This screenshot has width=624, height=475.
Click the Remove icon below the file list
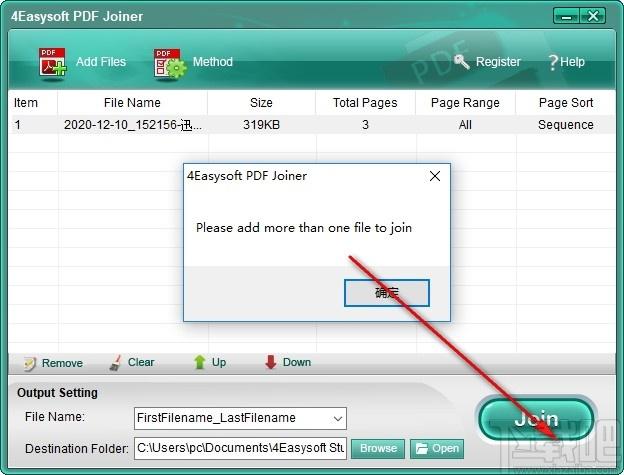coord(30,363)
